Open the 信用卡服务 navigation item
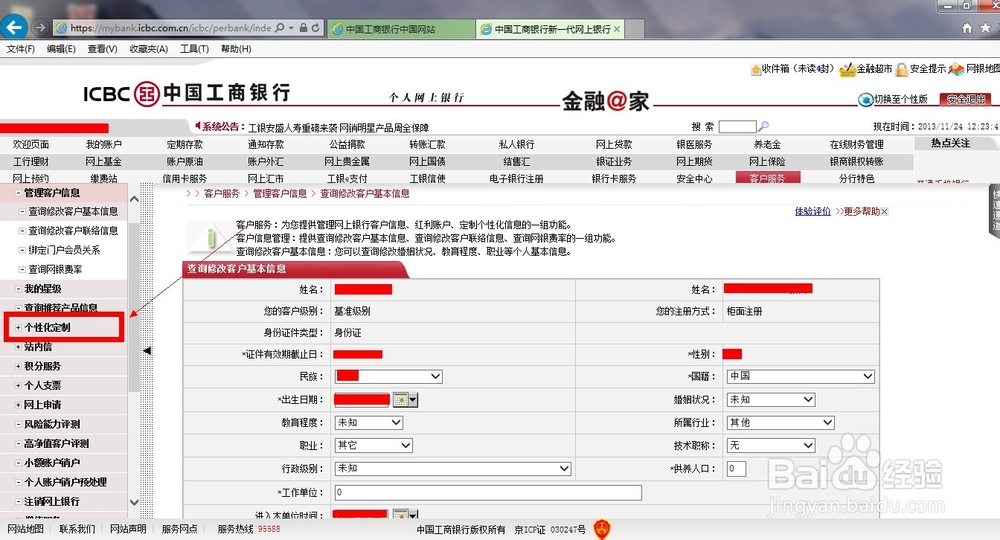The height and width of the screenshot is (540, 1000). click(185, 179)
